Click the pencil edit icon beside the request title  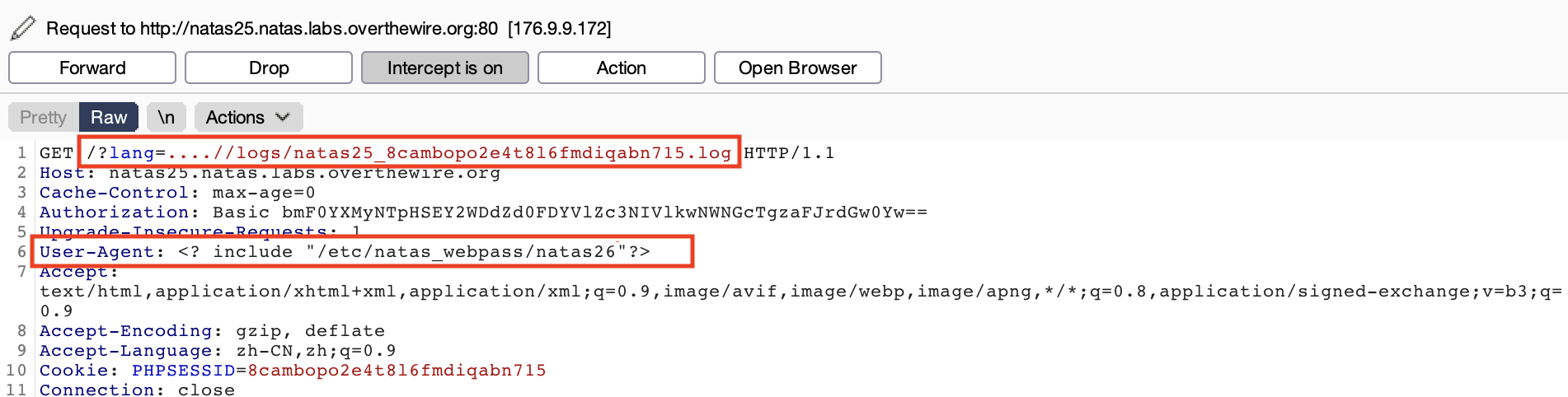[23, 28]
